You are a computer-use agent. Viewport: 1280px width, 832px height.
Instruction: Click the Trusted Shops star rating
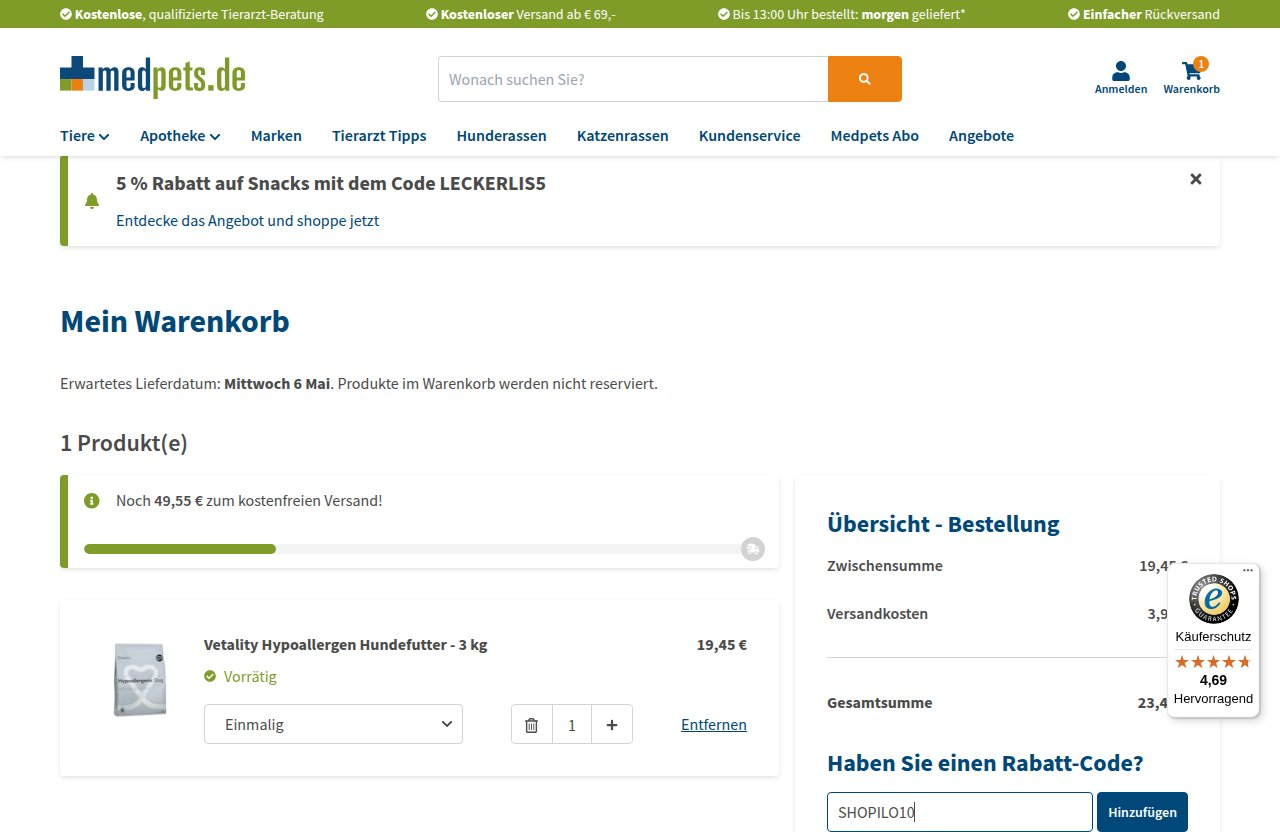[1213, 662]
